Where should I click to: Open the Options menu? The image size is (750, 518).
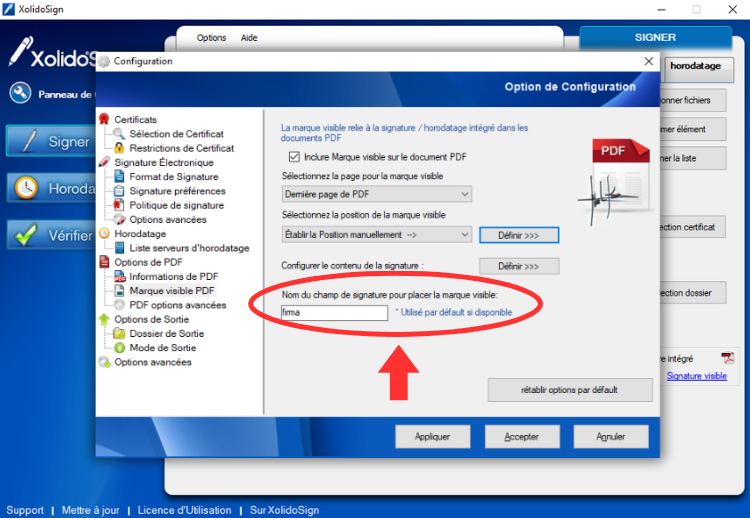coord(211,38)
